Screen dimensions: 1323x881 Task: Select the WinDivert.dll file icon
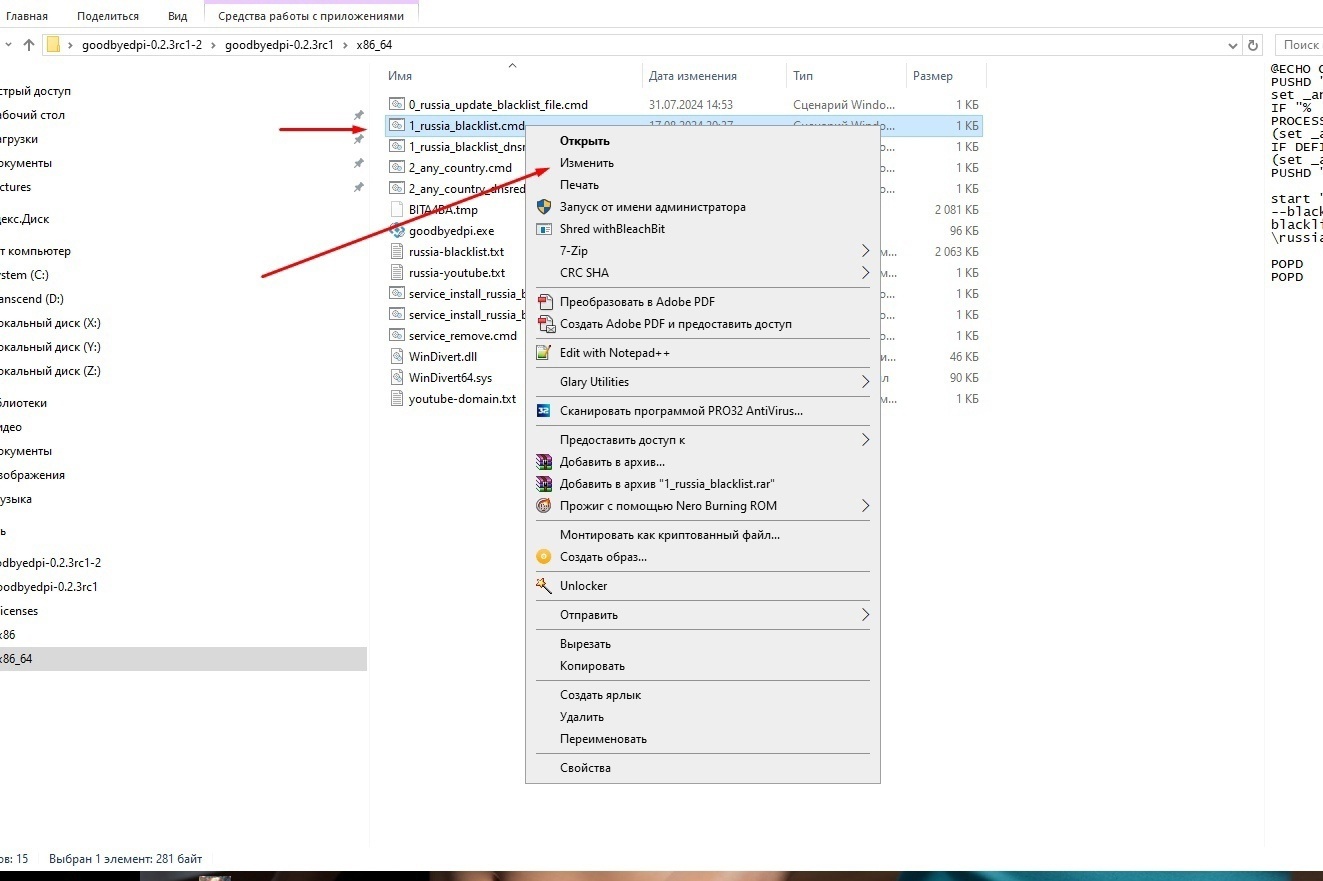coord(397,357)
